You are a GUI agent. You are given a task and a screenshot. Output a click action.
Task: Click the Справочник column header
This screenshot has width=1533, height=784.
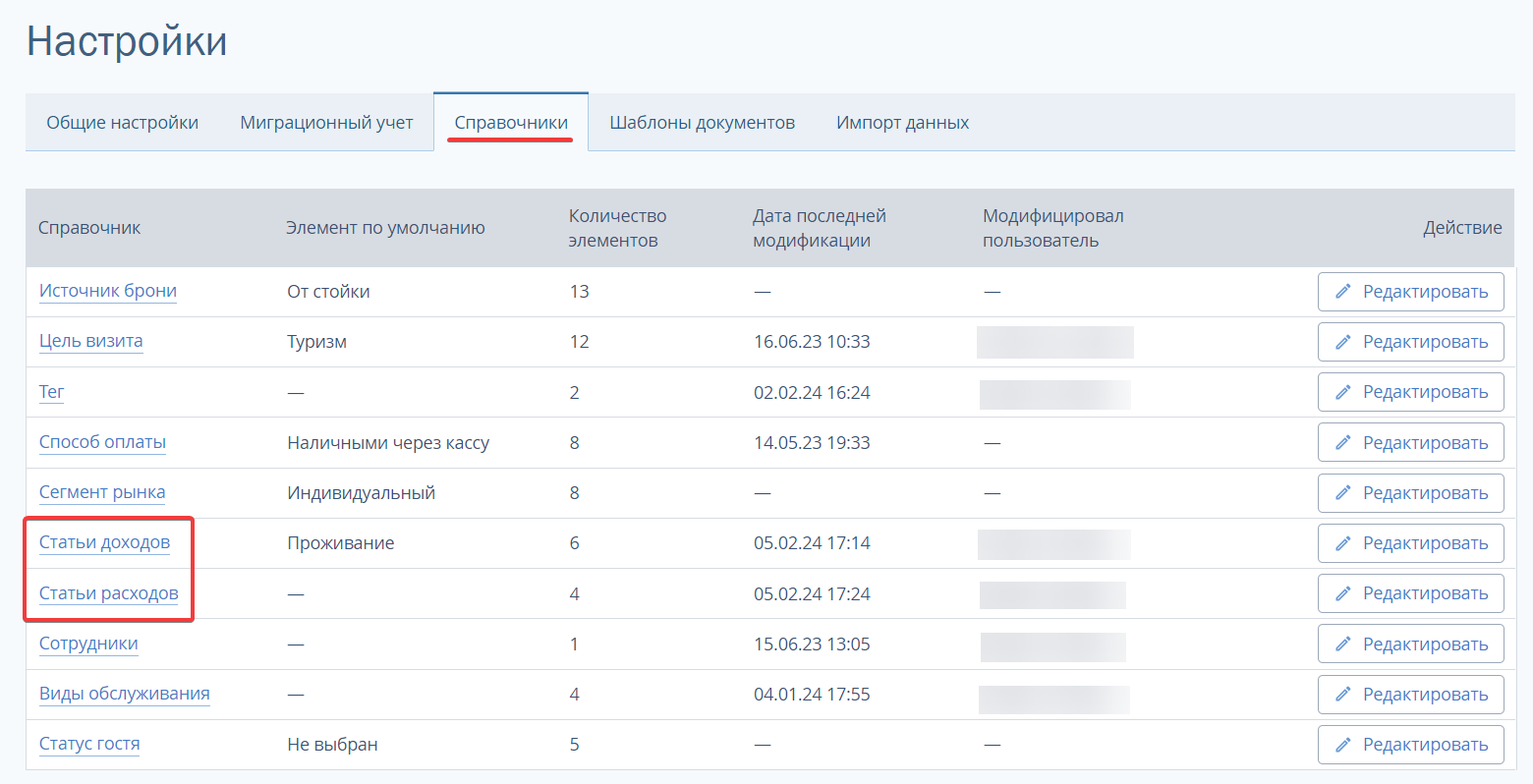pos(89,228)
